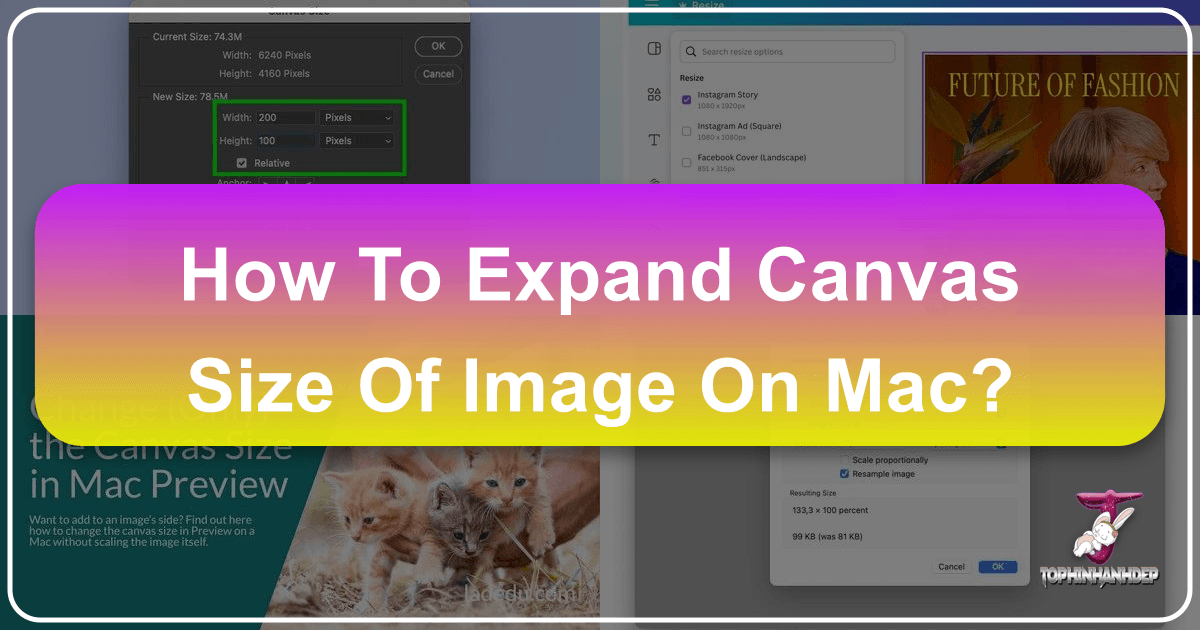The image size is (1200, 630).
Task: Click the split-layout panel icon at sidebar top
Action: [654, 48]
